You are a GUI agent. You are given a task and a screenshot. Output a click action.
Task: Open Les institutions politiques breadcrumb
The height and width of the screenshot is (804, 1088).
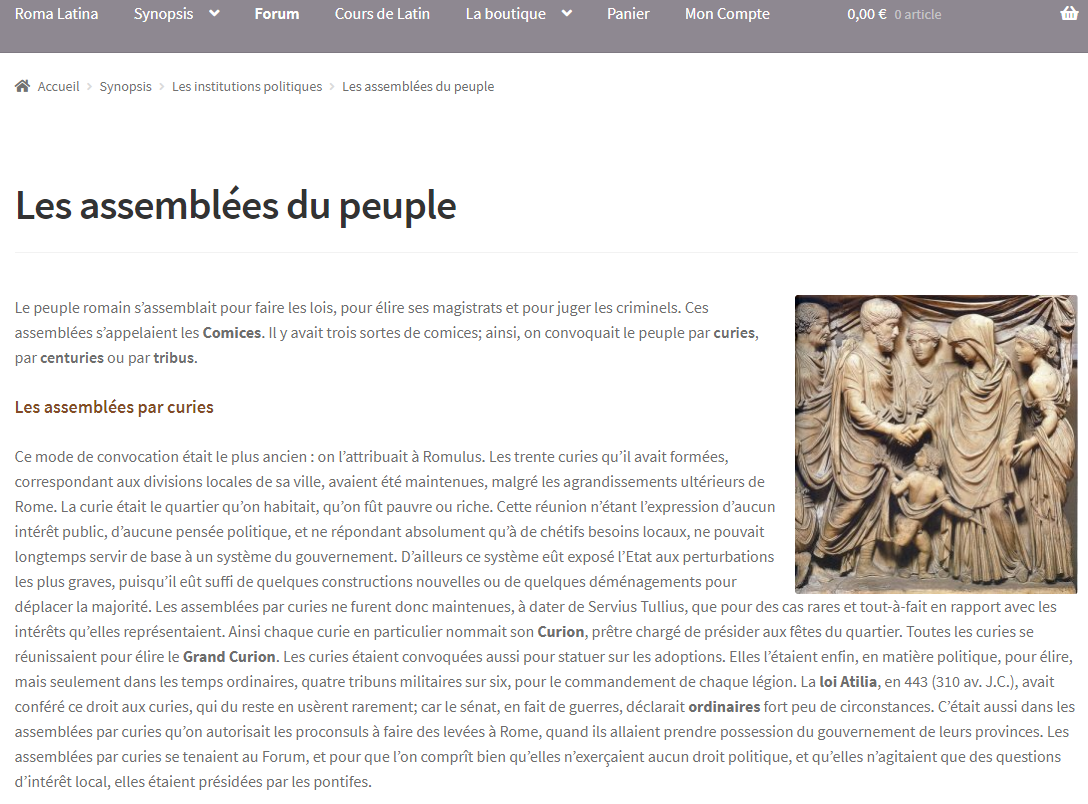click(x=247, y=86)
